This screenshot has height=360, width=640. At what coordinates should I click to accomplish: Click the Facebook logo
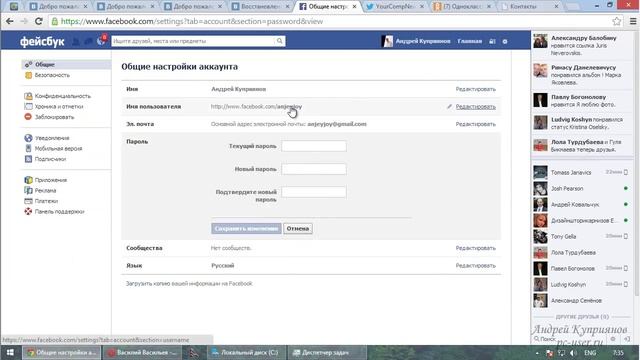(x=42, y=41)
